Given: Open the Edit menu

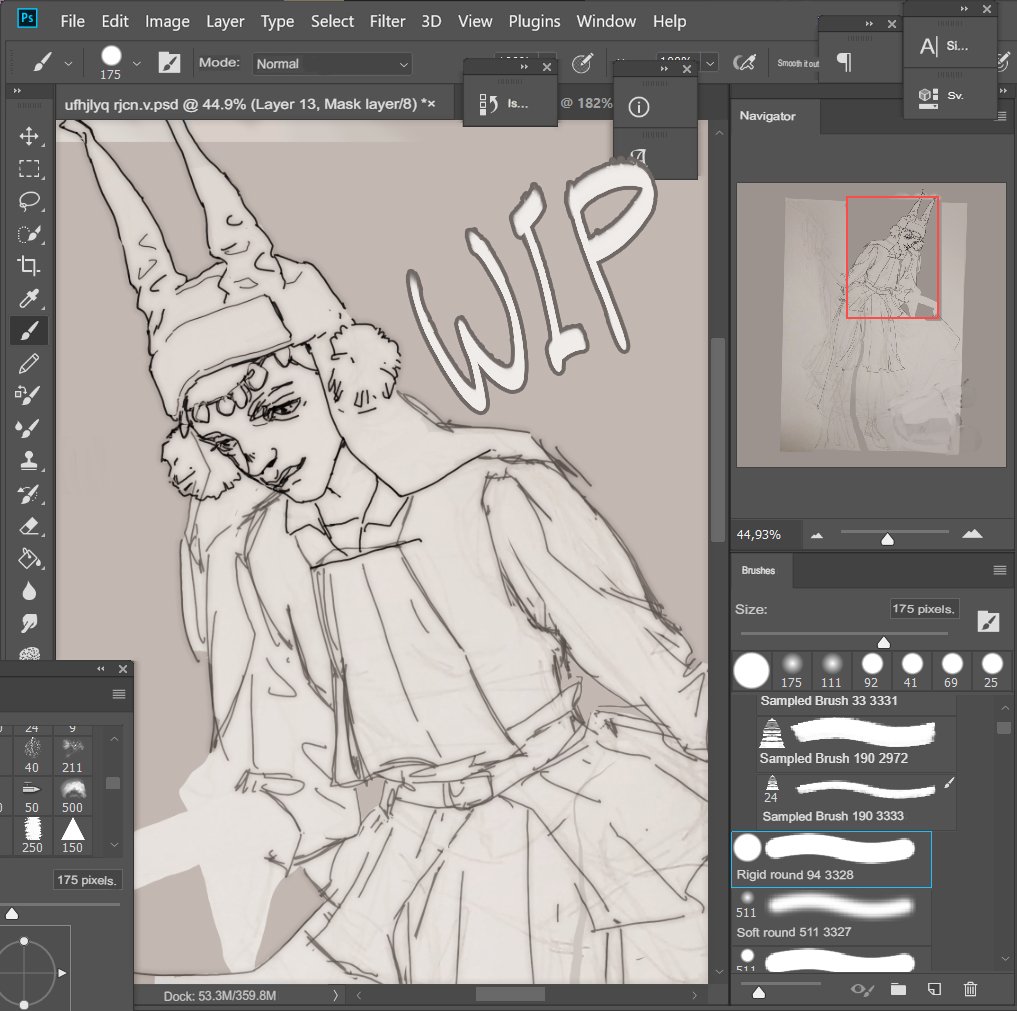Looking at the screenshot, I should (x=115, y=21).
